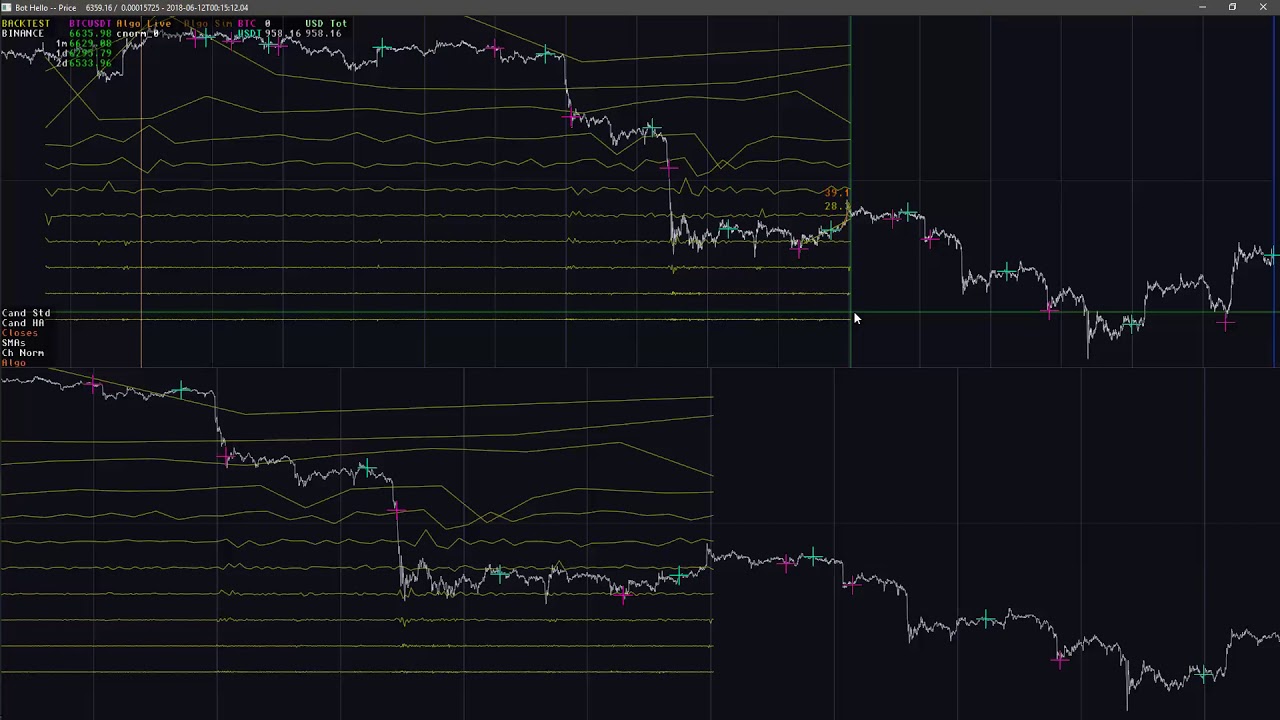This screenshot has width=1280, height=720.
Task: Click the 1m price 6629.08
Action: click(x=90, y=44)
